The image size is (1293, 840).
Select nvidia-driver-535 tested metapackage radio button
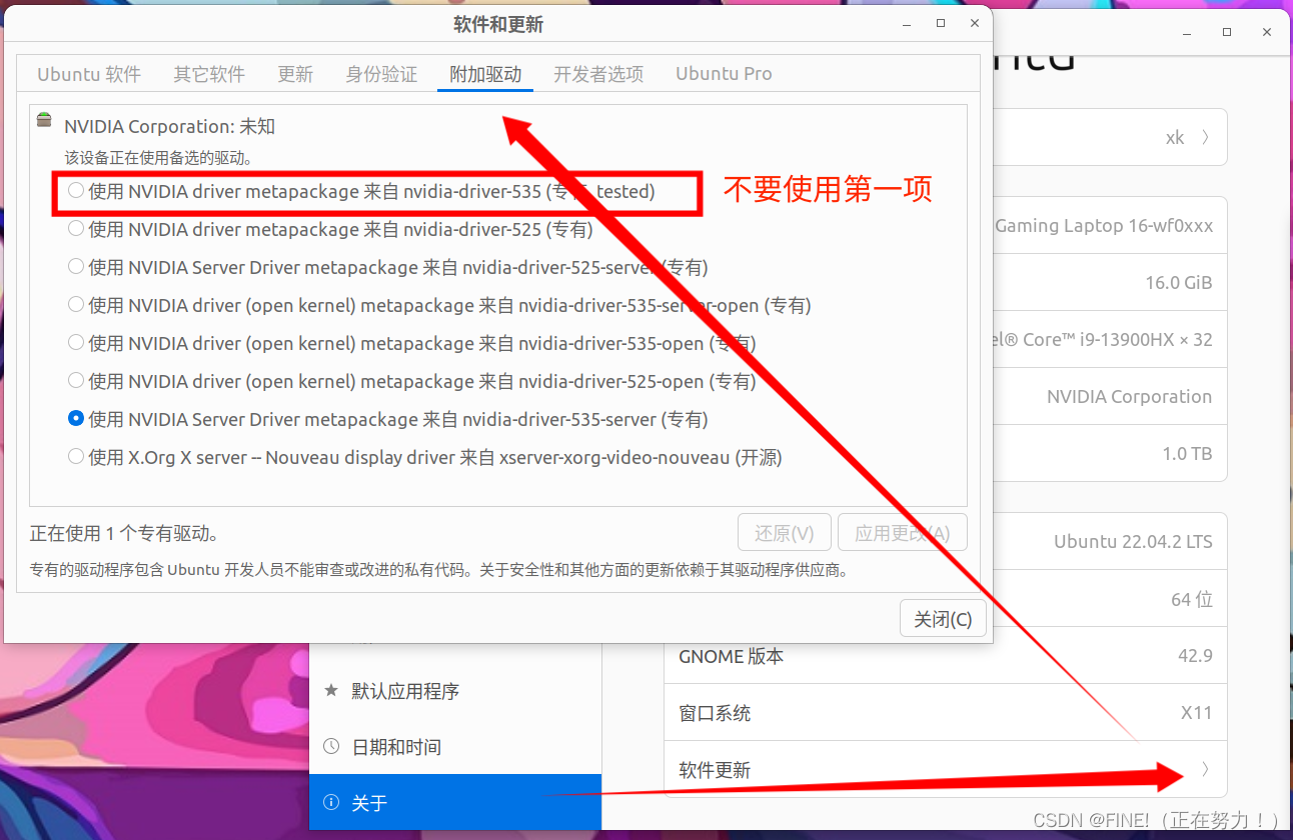(x=76, y=191)
